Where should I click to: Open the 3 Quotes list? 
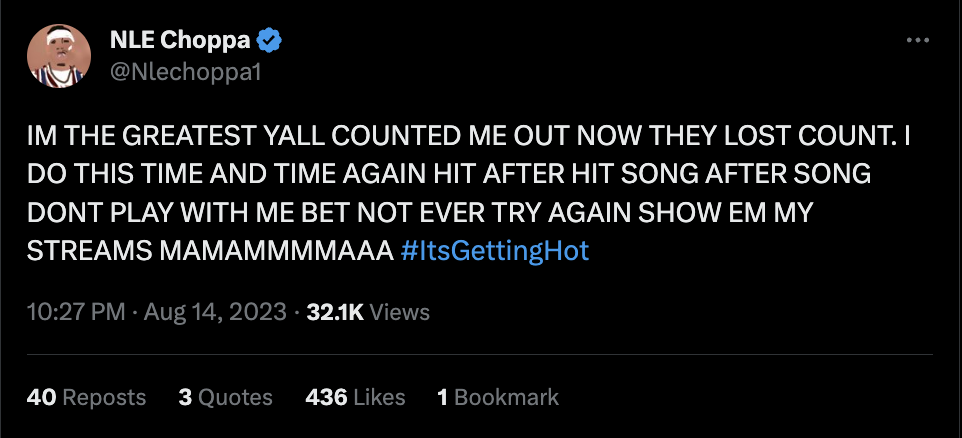(225, 397)
